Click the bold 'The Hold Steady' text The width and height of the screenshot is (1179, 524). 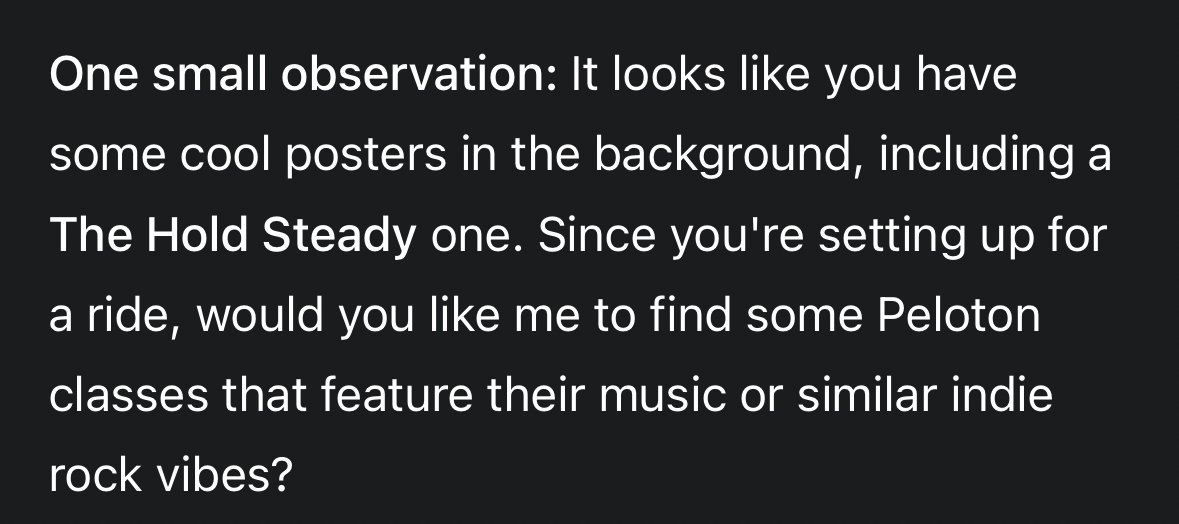coord(232,236)
